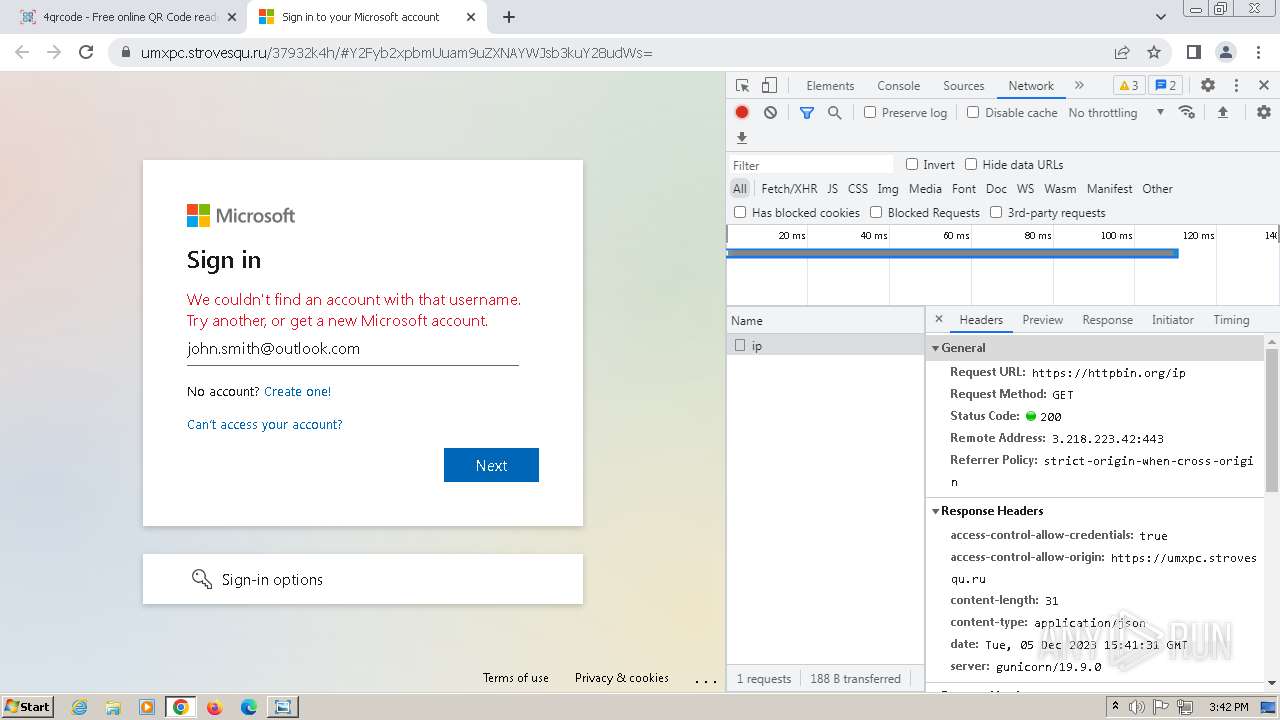Open the Preview tab of the request
This screenshot has width=1280, height=720.
1042,320
